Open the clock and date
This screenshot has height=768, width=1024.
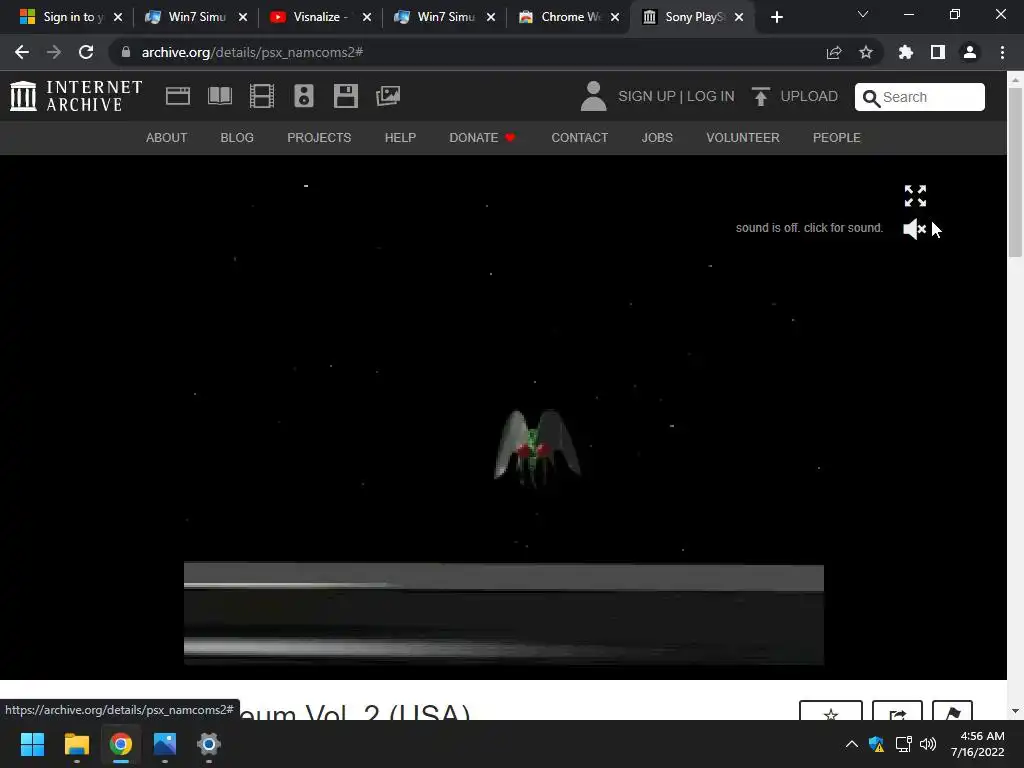point(978,744)
